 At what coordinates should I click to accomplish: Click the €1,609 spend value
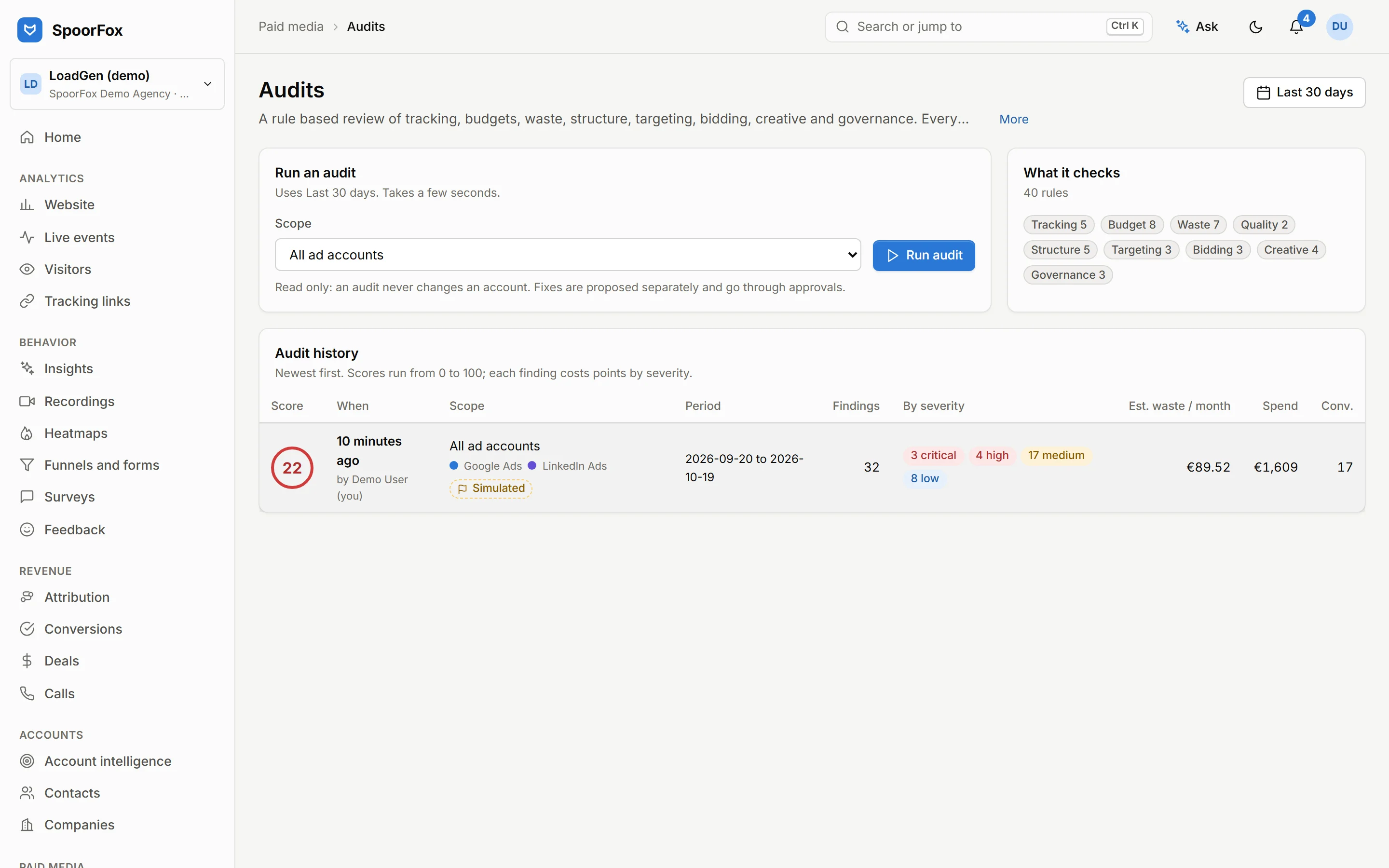(1275, 467)
